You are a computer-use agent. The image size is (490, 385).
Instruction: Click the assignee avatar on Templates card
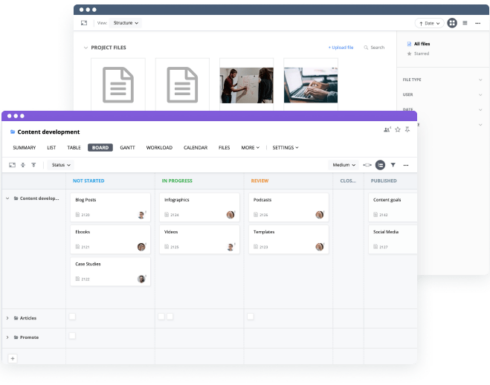319,247
